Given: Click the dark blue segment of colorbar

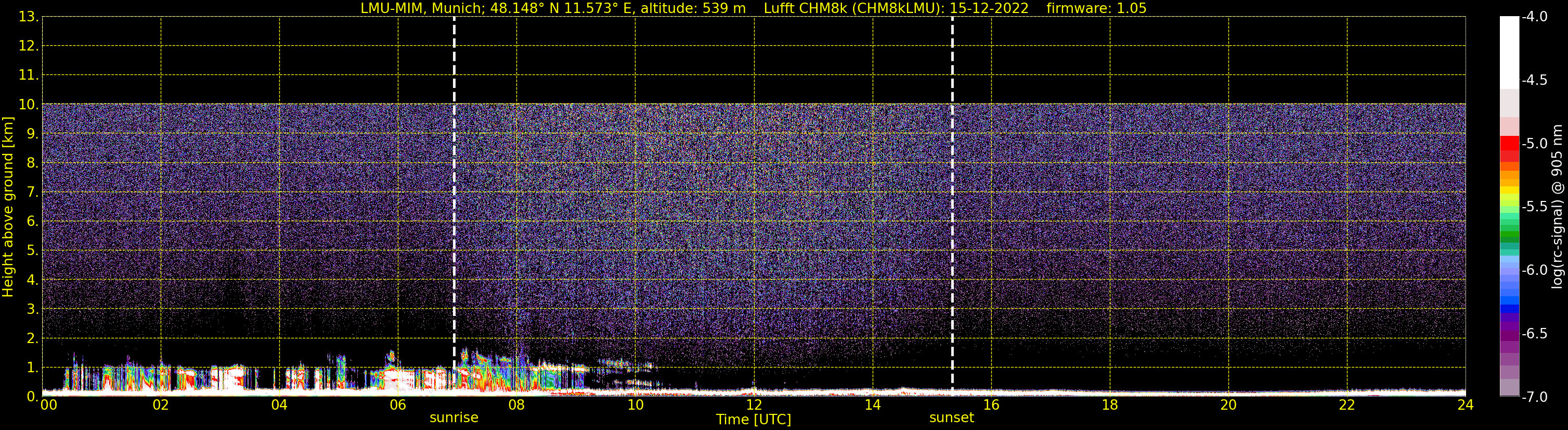Looking at the screenshot, I should 1510,308.
